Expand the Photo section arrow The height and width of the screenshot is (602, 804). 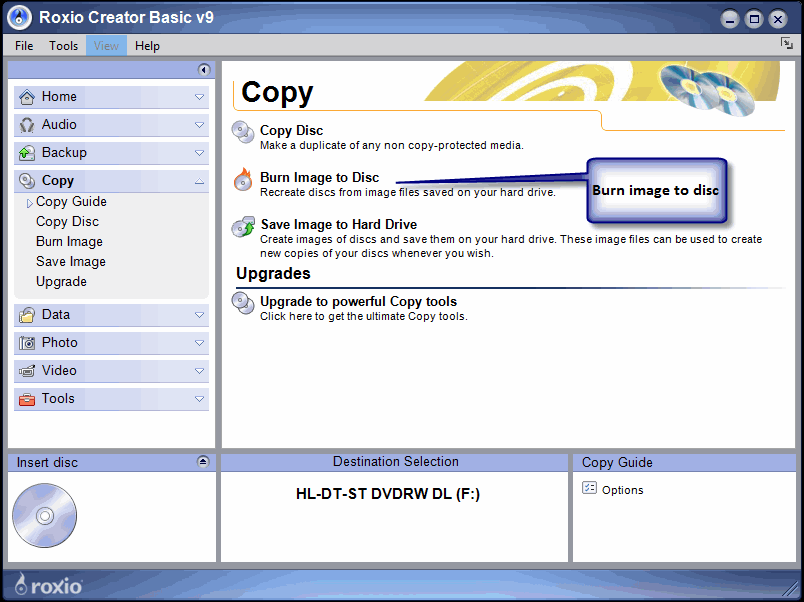199,343
